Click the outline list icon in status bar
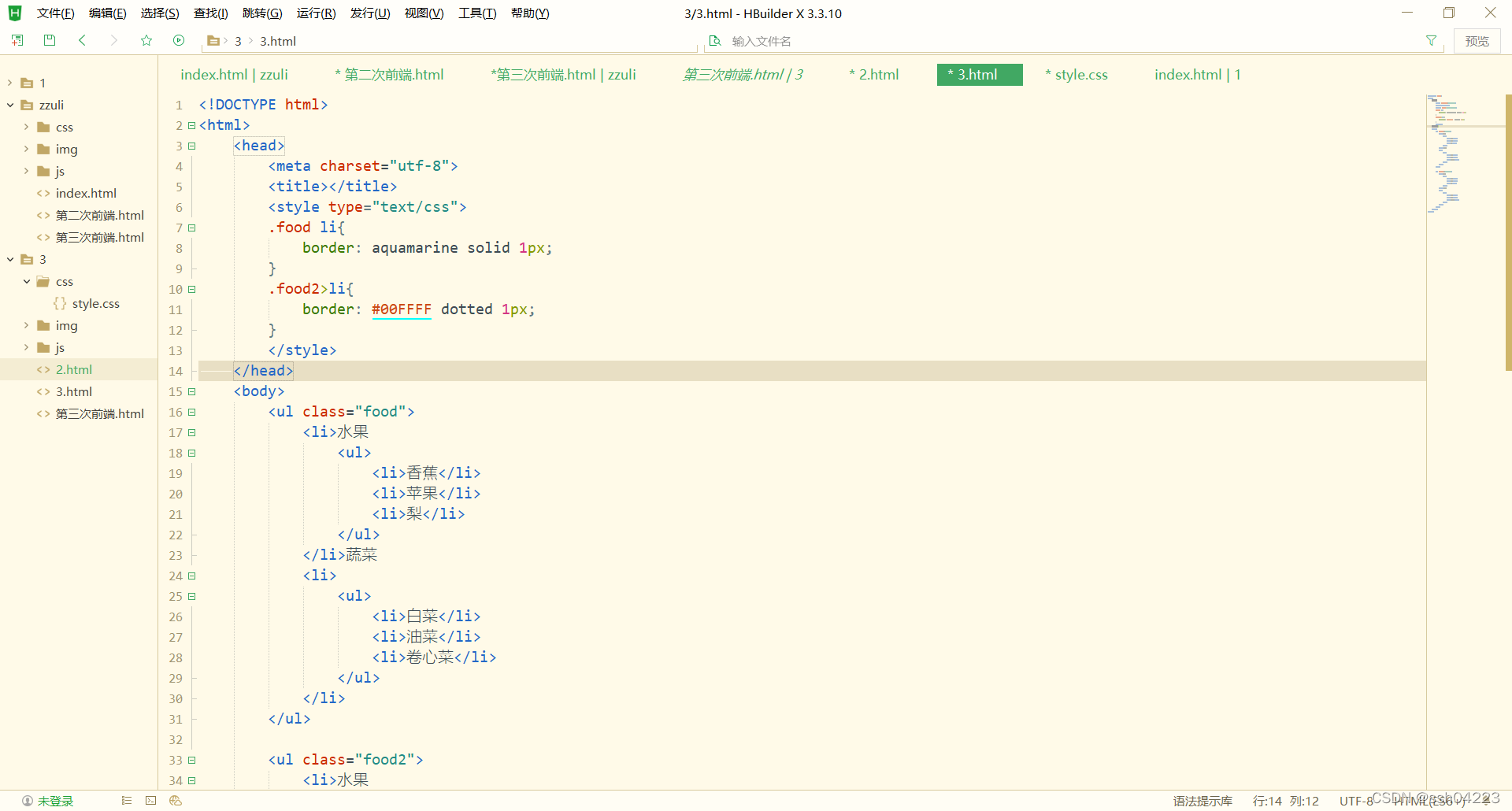The height and width of the screenshot is (811, 1512). tap(126, 801)
